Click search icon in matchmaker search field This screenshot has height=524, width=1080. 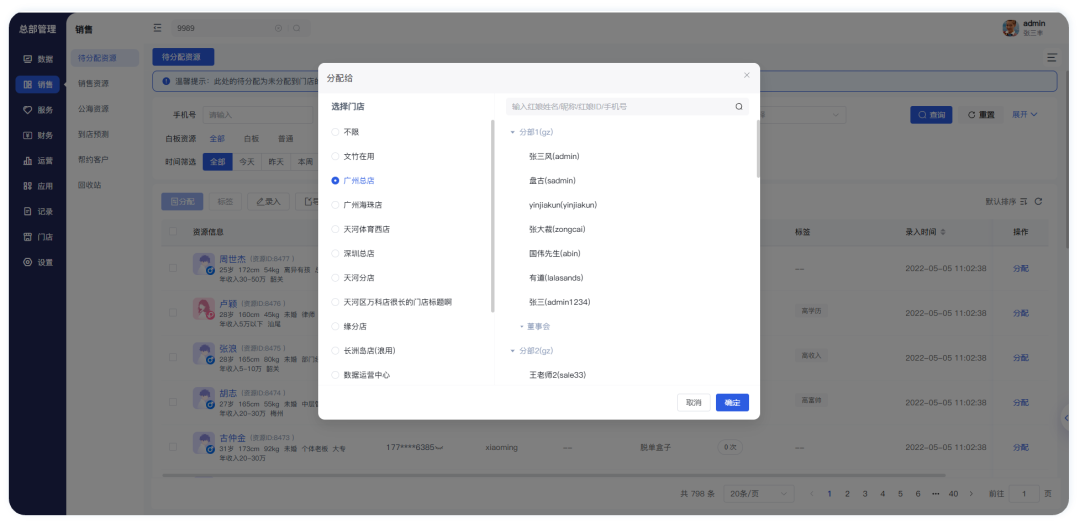[x=739, y=107]
